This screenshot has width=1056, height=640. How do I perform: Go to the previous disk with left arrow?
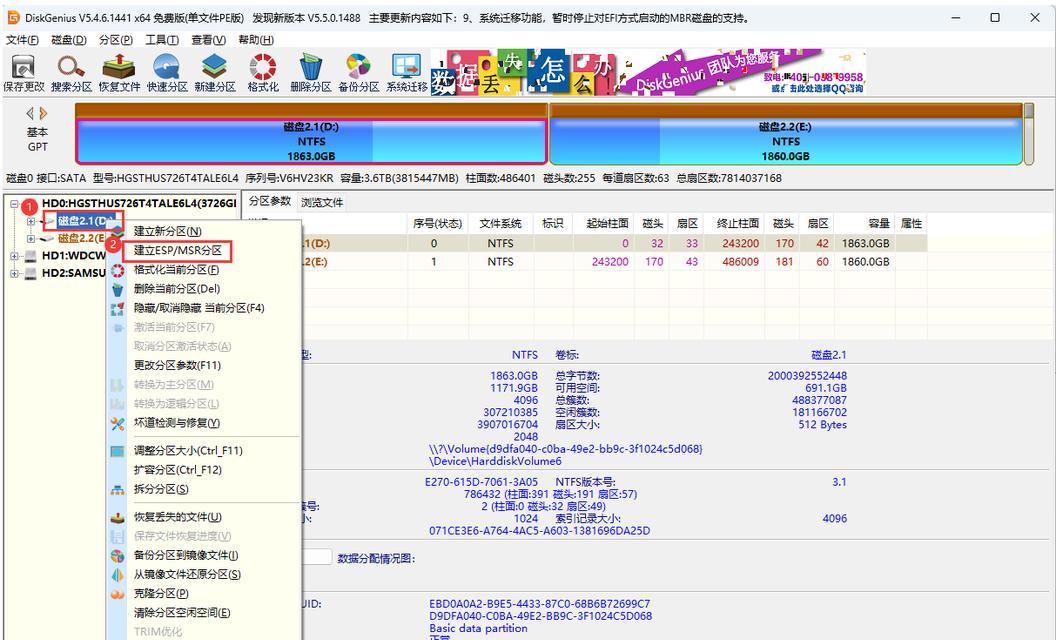(x=30, y=113)
